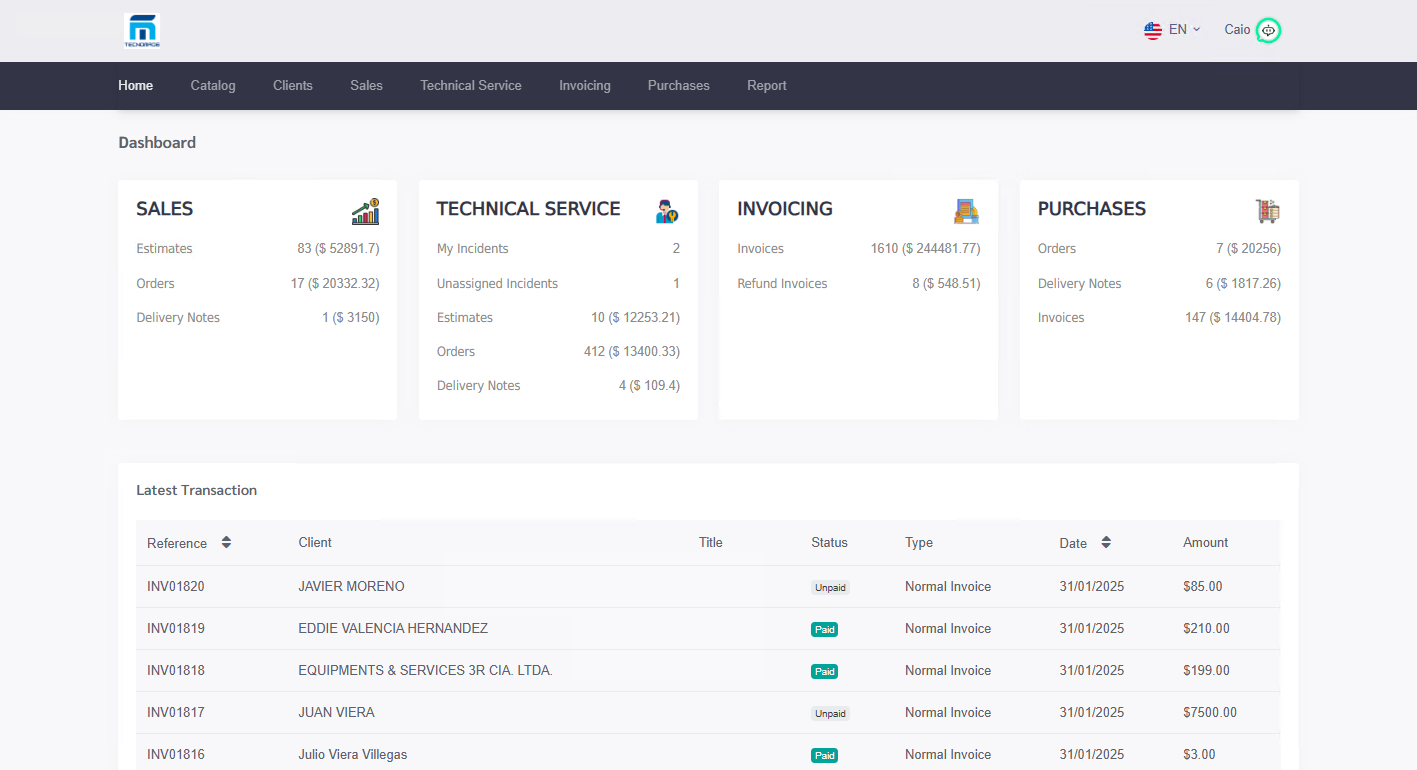1417x770 pixels.
Task: Click the Tecnoprod logo in header
Action: [141, 31]
